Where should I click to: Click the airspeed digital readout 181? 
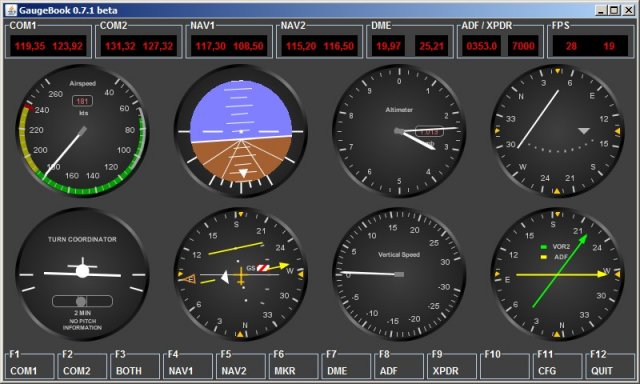click(x=82, y=101)
